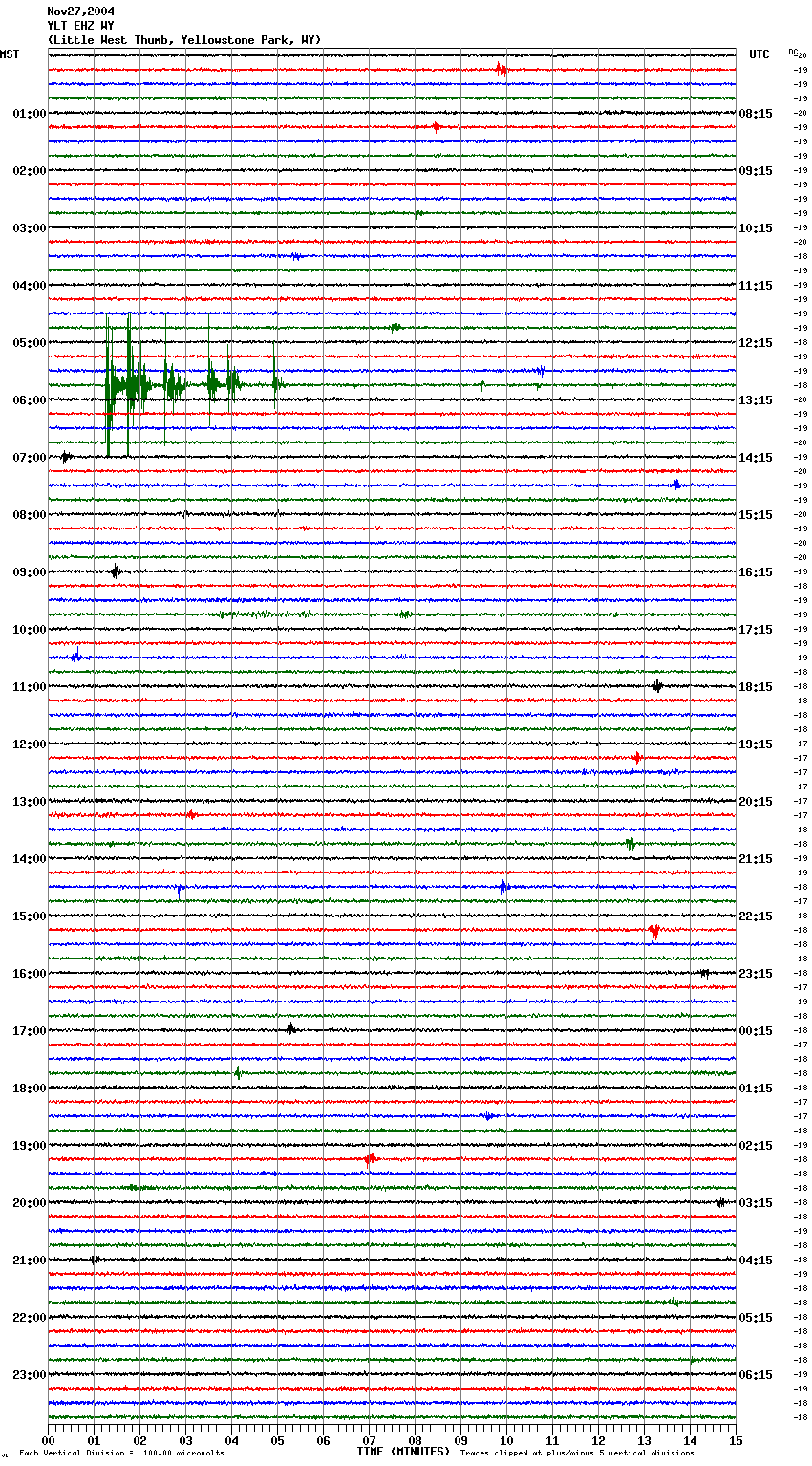This screenshot has width=812, height=1466.
Task: Click the black event on the 09:00 trace
Action: [x=116, y=571]
